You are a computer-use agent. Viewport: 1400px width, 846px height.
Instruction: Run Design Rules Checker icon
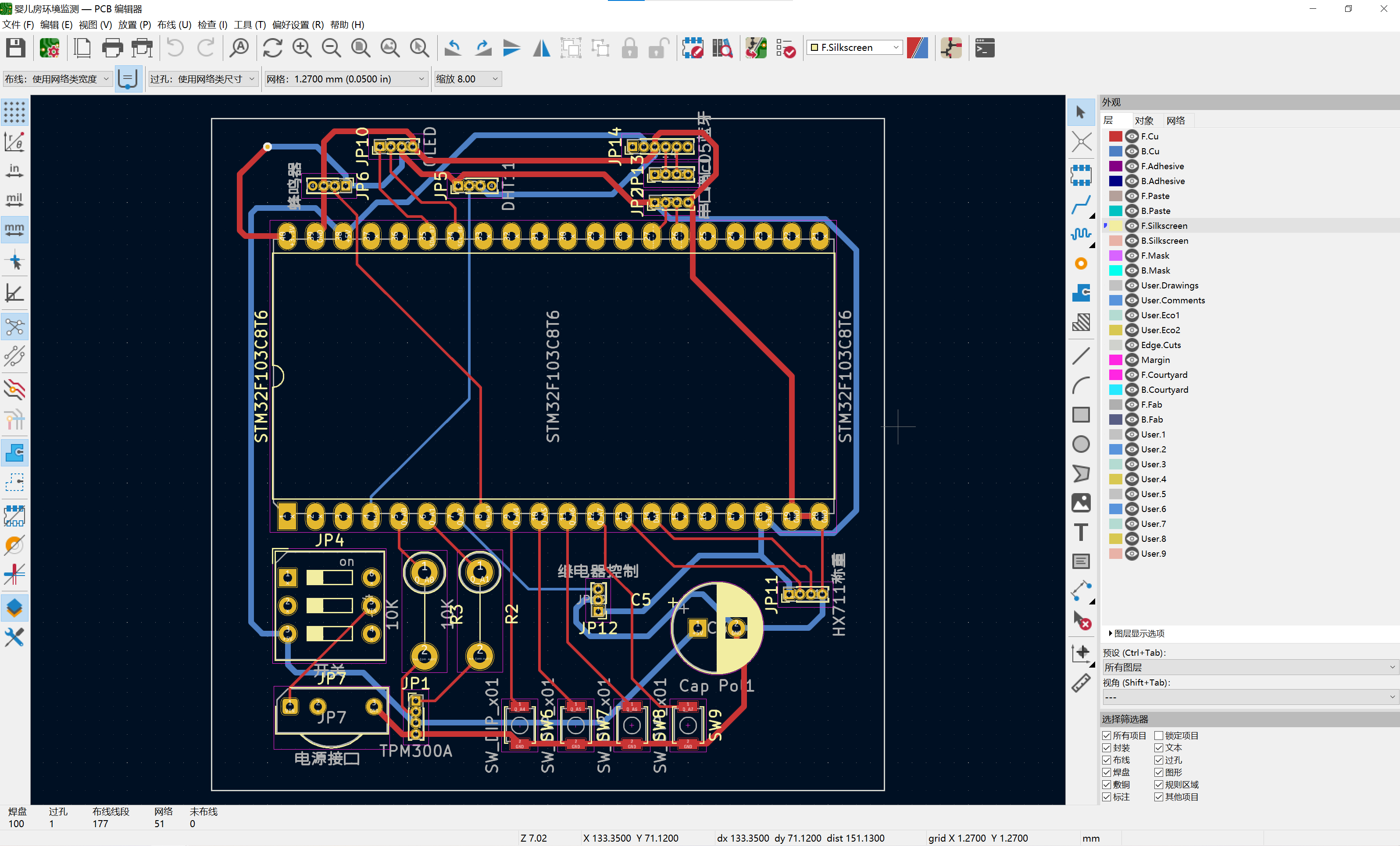click(786, 48)
